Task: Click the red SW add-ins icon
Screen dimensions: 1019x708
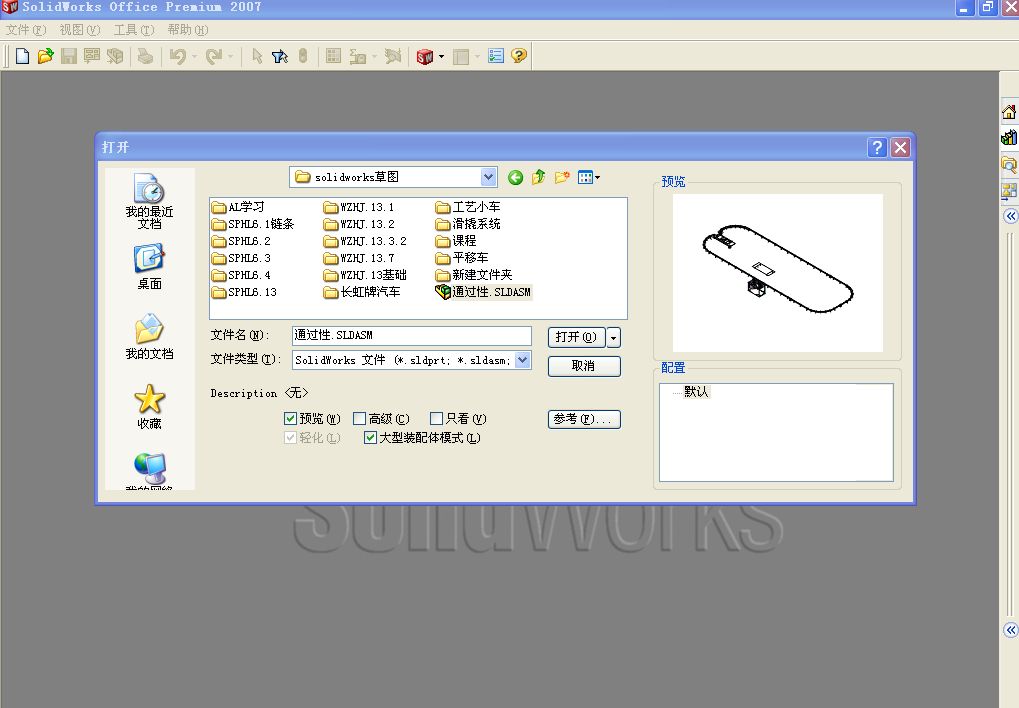Action: [x=425, y=57]
